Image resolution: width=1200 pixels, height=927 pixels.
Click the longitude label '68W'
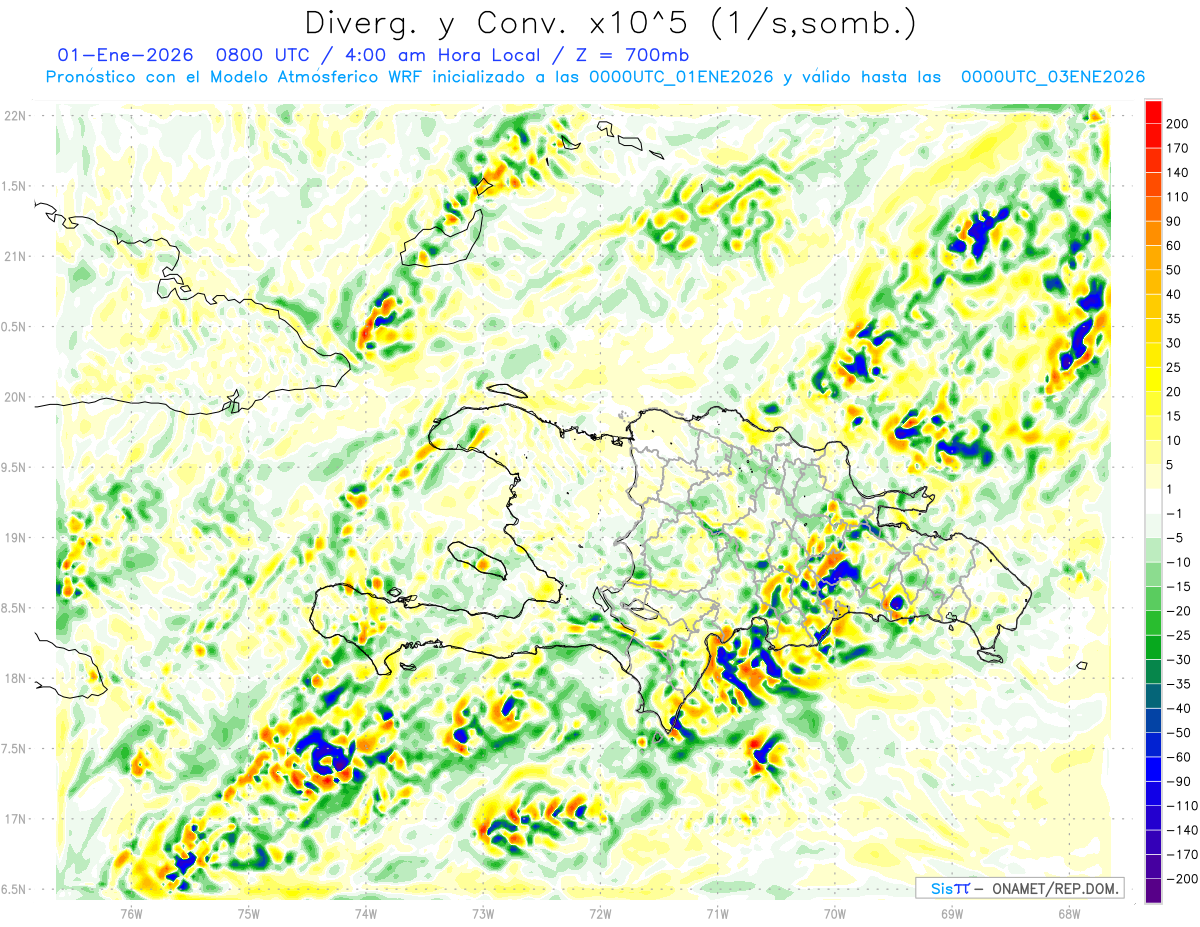click(x=1069, y=913)
